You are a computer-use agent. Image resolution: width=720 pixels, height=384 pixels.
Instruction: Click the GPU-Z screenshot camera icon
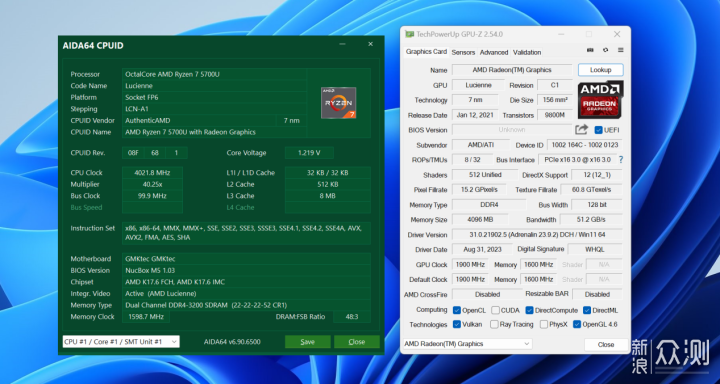[x=590, y=50]
